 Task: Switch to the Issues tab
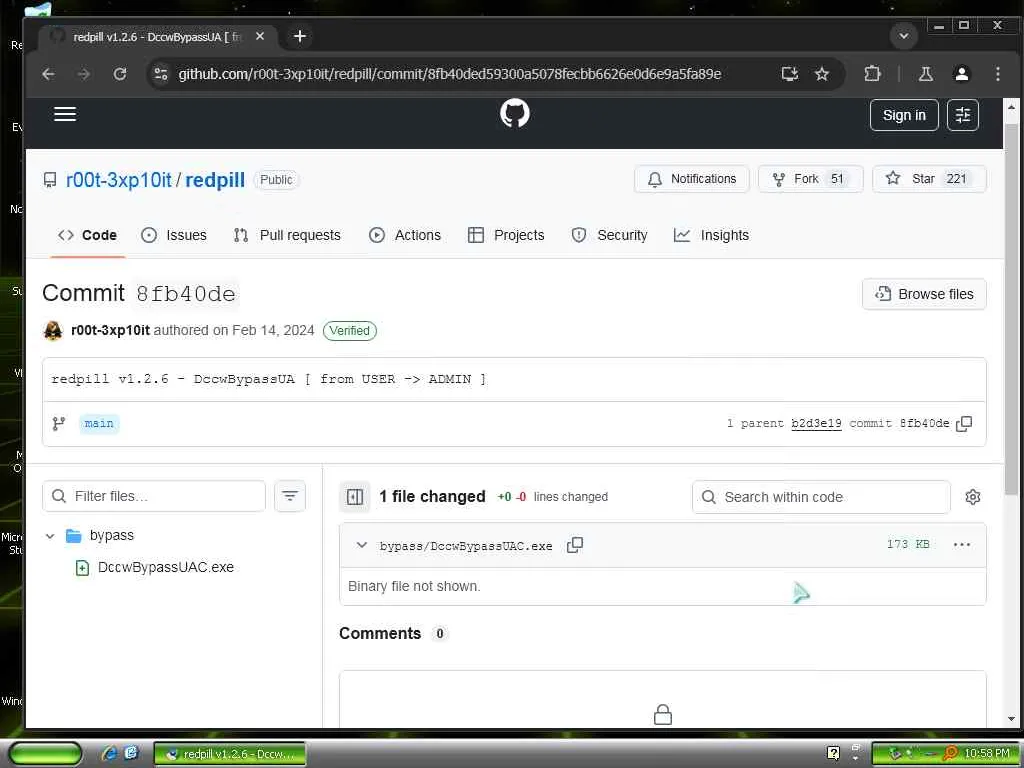click(x=174, y=235)
